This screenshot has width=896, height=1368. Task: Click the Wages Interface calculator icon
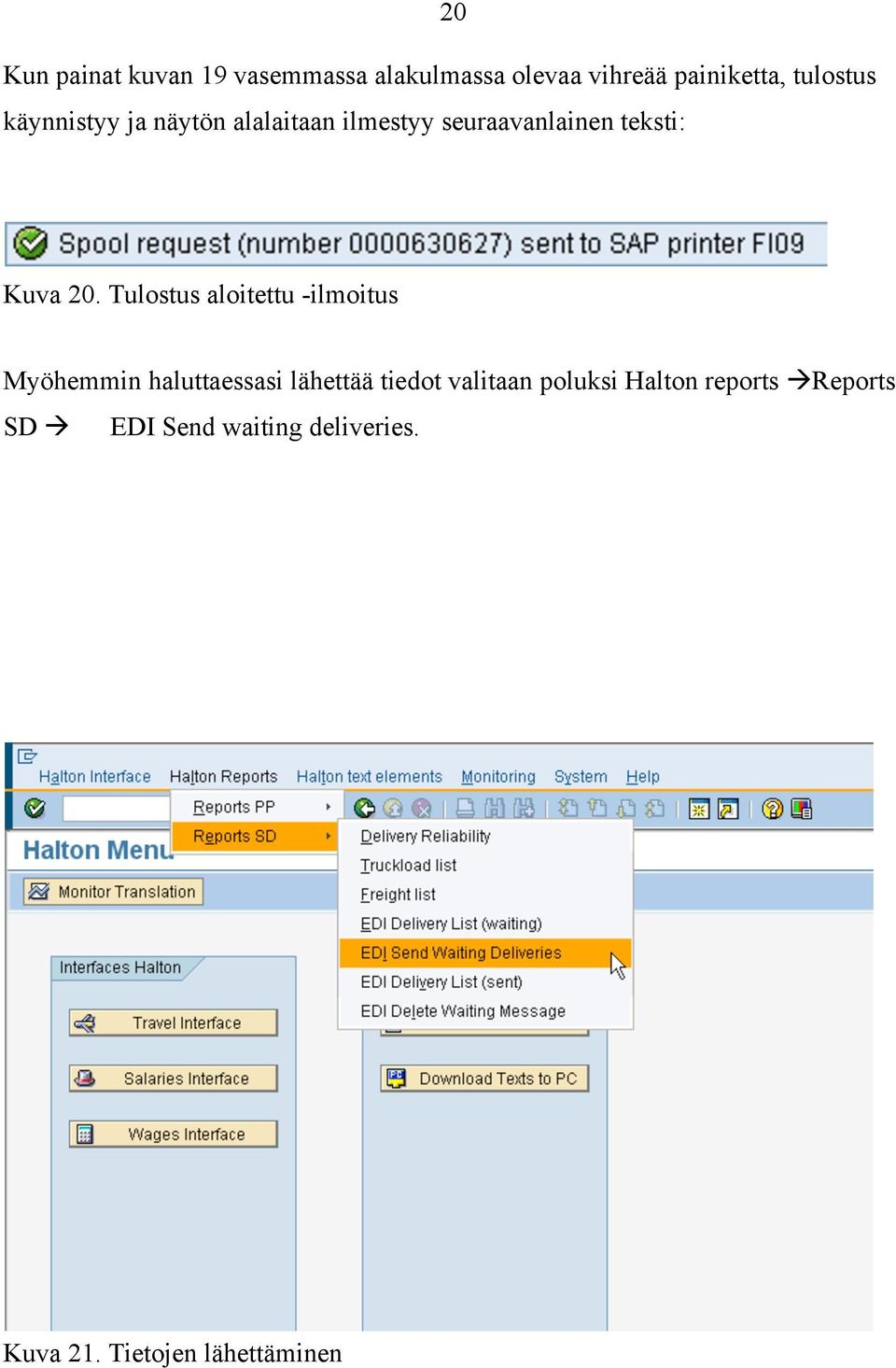(x=85, y=1135)
